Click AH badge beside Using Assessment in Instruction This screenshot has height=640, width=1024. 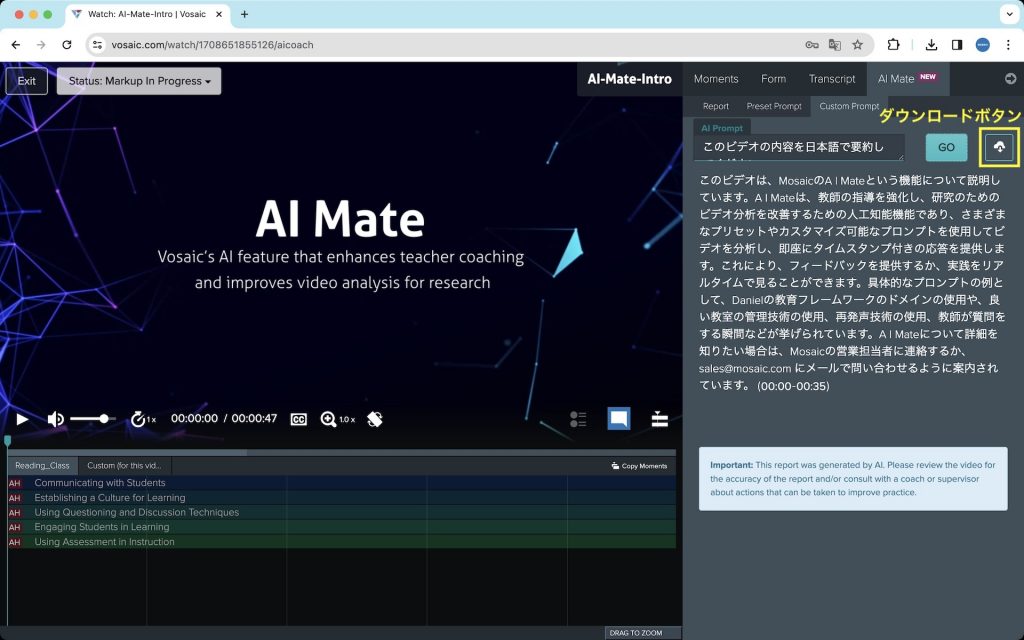click(x=14, y=542)
